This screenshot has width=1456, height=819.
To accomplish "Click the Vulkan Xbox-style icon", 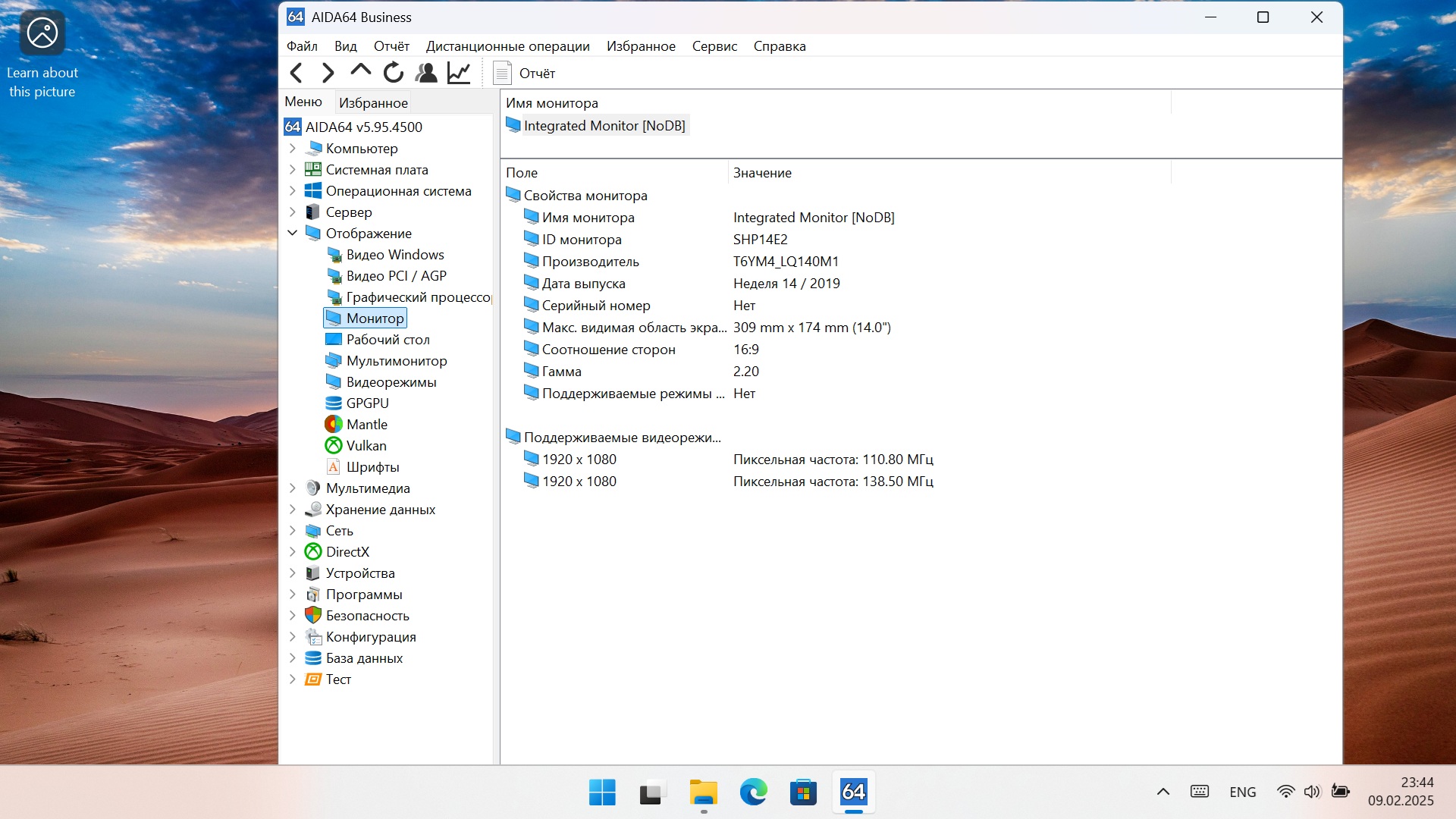I will pyautogui.click(x=334, y=446).
